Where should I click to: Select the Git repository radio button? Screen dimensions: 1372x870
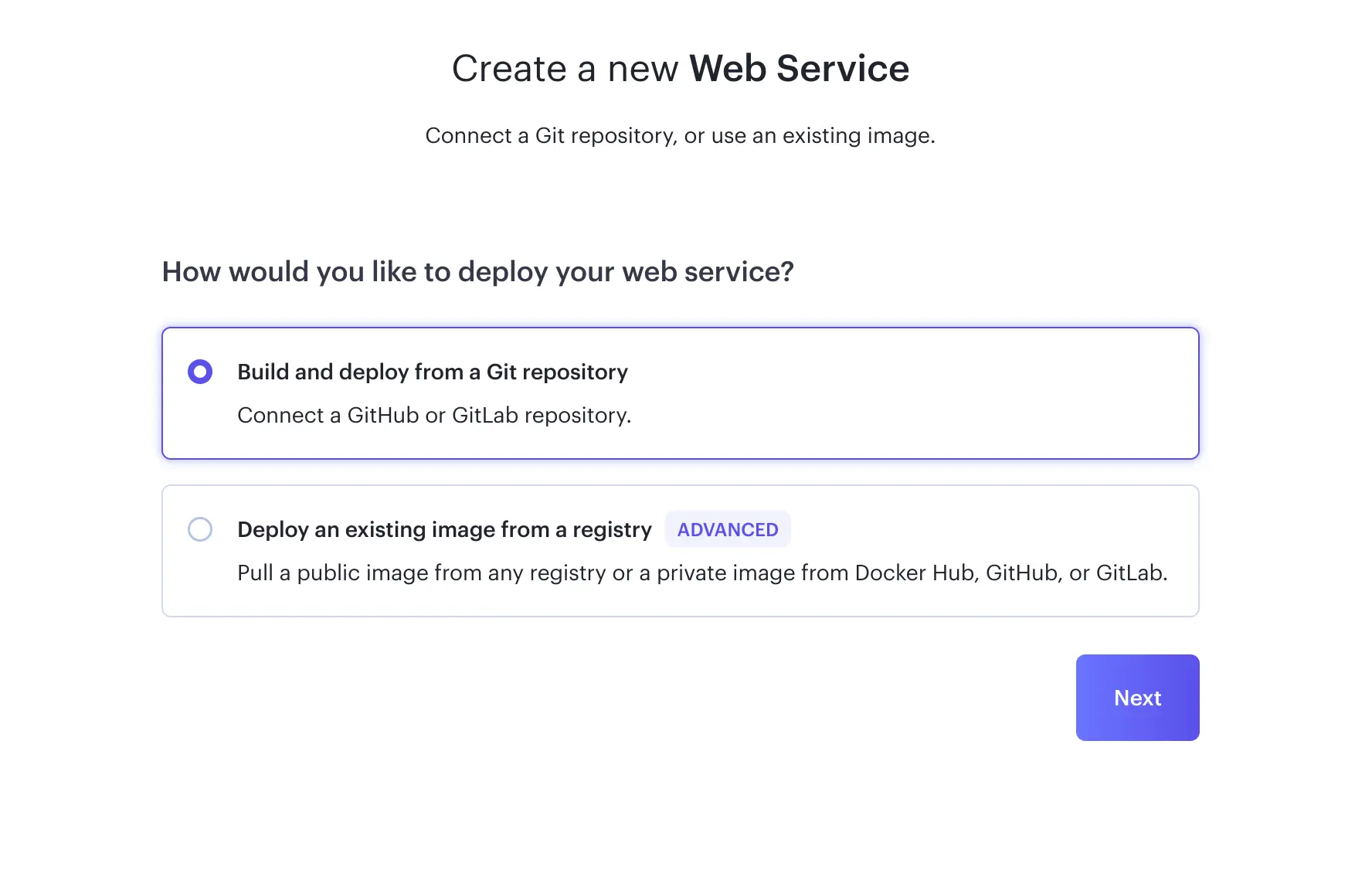(x=200, y=372)
